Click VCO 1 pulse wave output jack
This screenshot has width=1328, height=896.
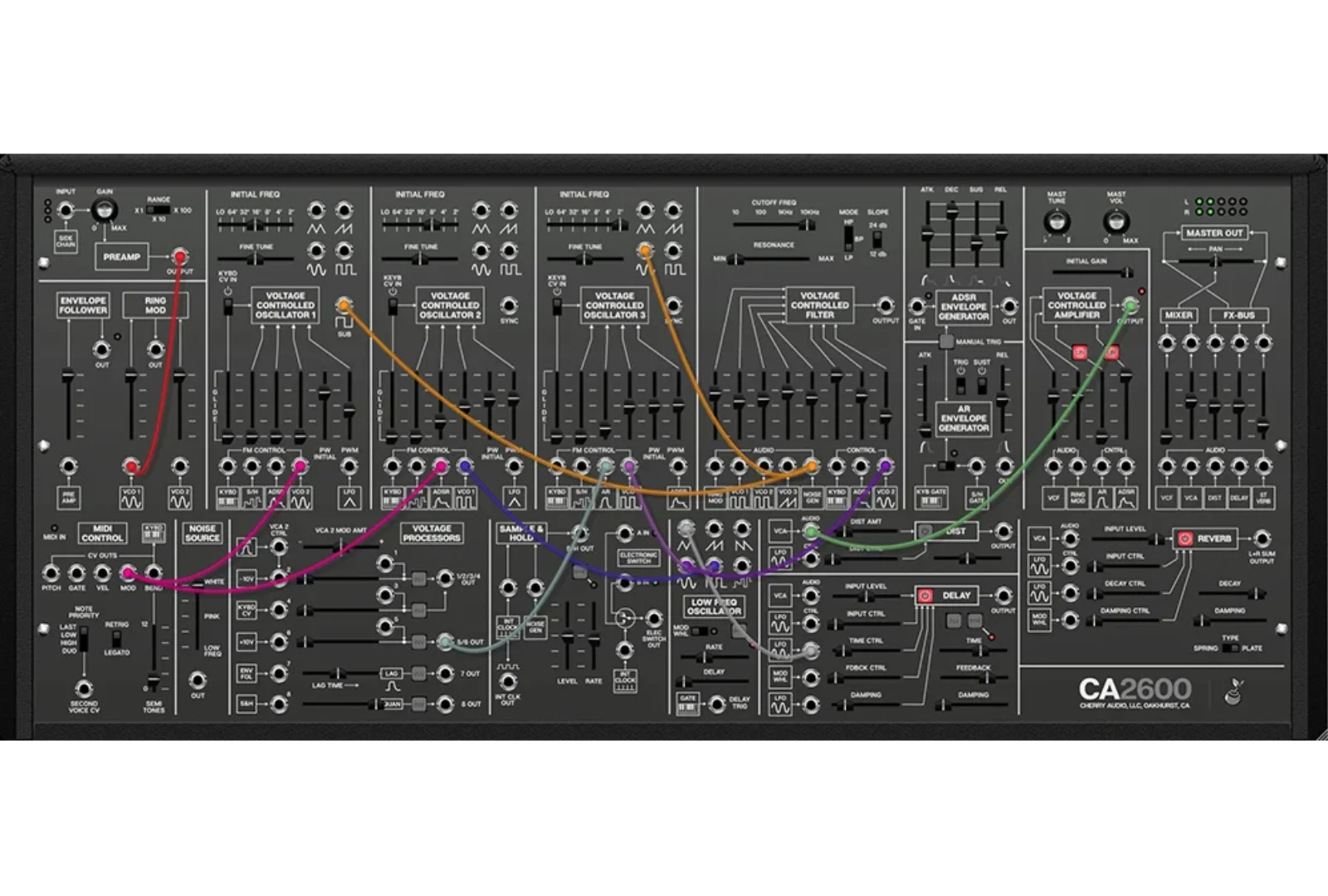344,250
